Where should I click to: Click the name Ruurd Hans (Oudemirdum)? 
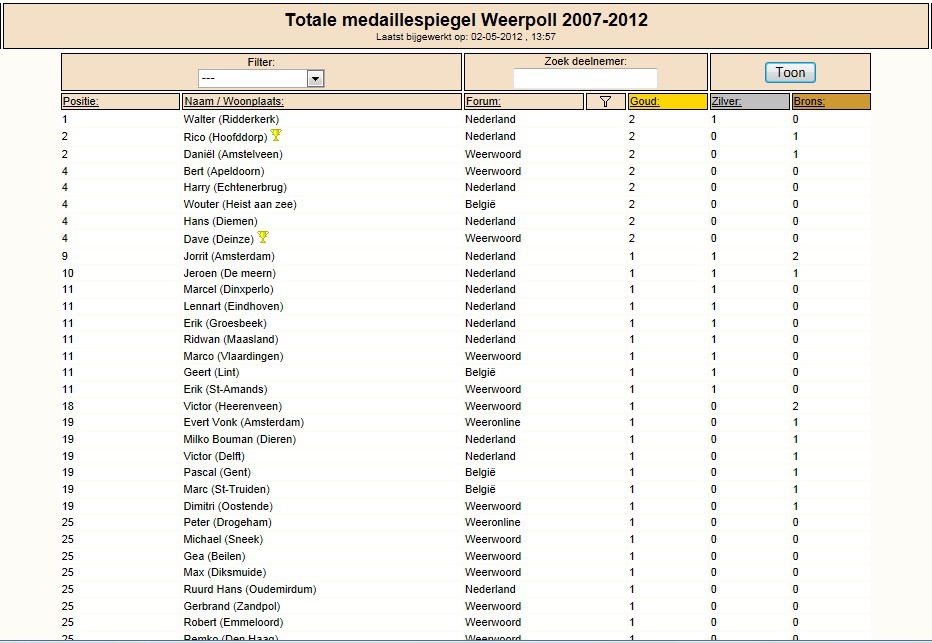point(250,589)
